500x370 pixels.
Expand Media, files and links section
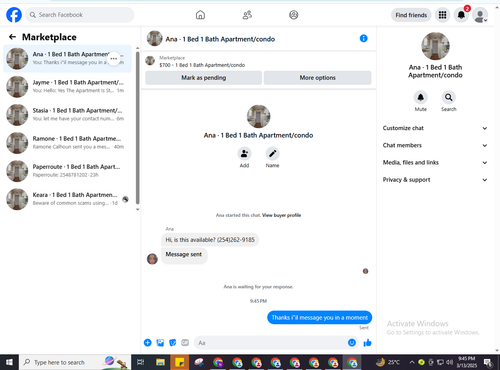point(435,163)
